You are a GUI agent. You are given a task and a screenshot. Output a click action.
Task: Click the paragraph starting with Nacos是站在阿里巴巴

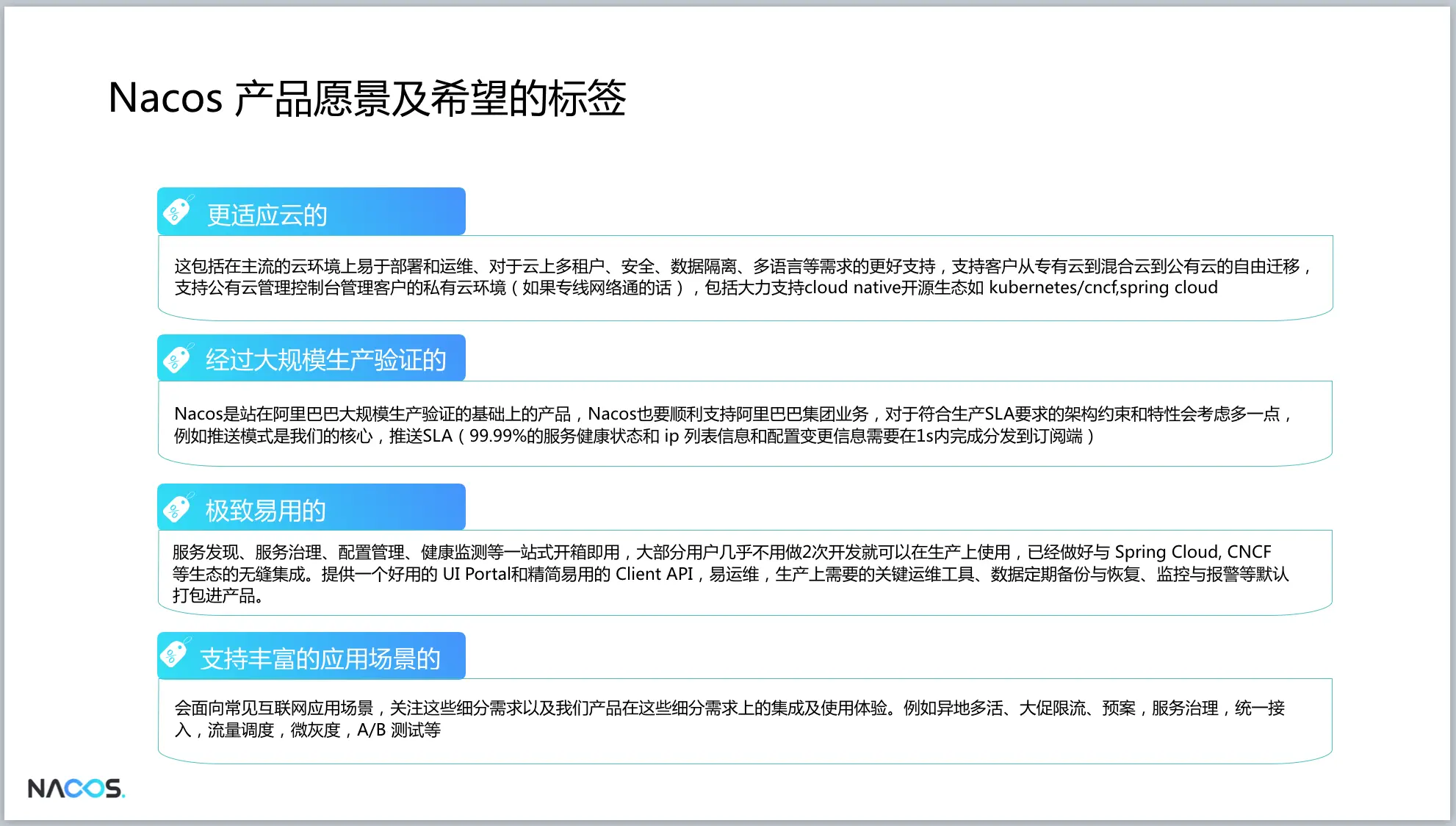[x=733, y=425]
